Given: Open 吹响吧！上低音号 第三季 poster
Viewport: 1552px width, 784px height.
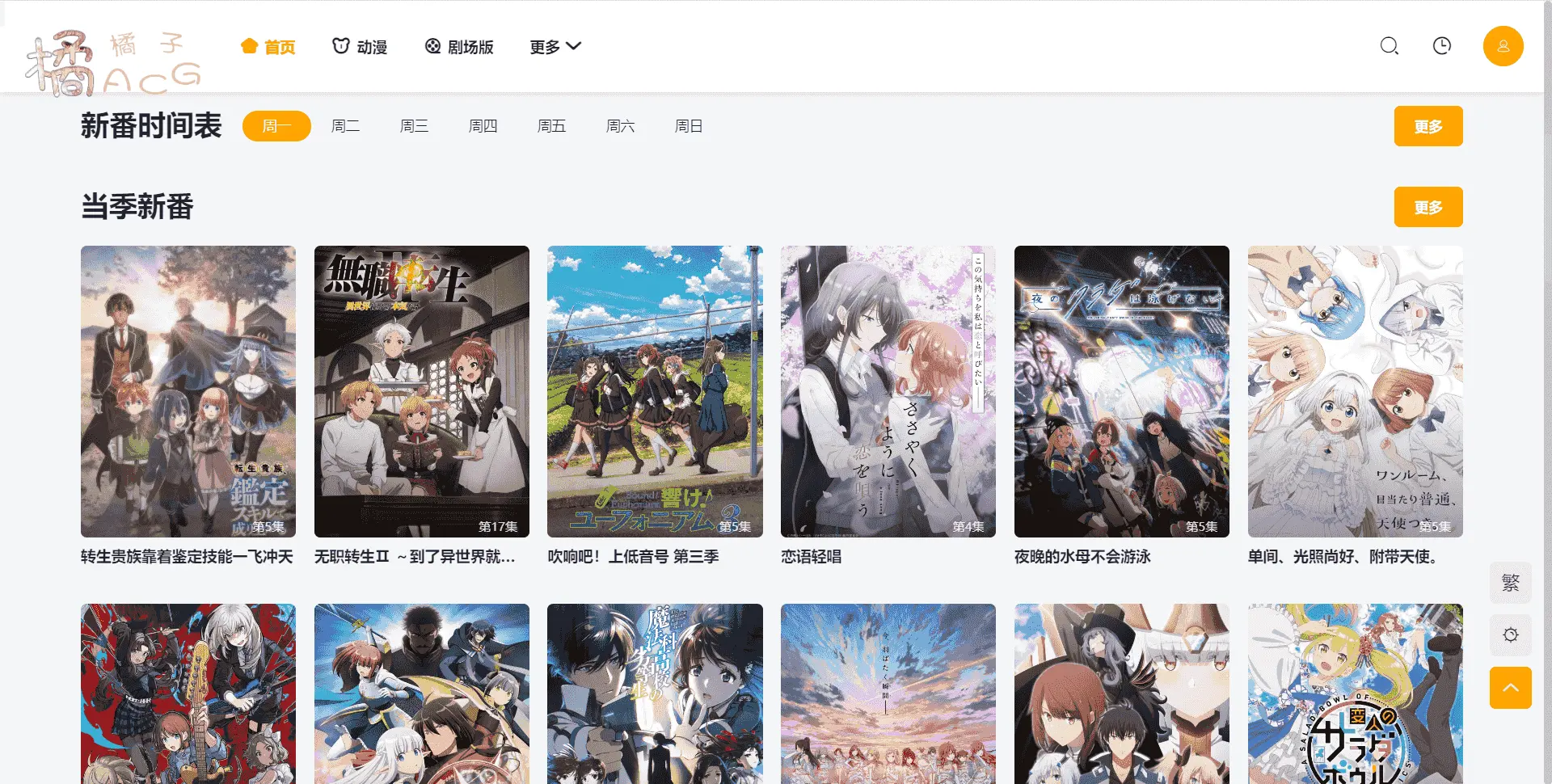Looking at the screenshot, I should (655, 391).
